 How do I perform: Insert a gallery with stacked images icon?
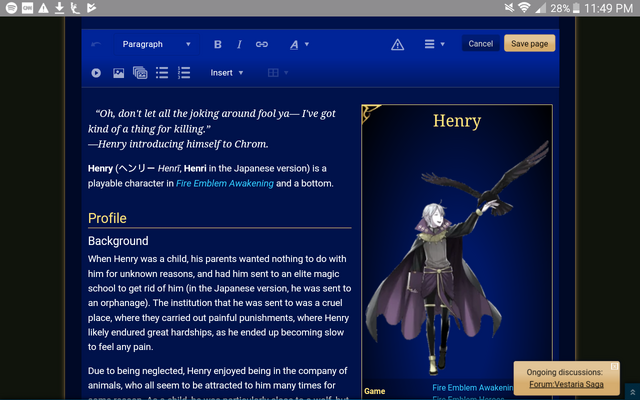point(140,73)
